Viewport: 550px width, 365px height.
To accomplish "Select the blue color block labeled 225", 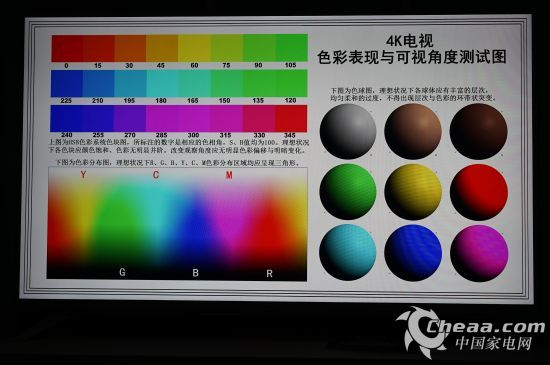I will pyautogui.click(x=67, y=83).
